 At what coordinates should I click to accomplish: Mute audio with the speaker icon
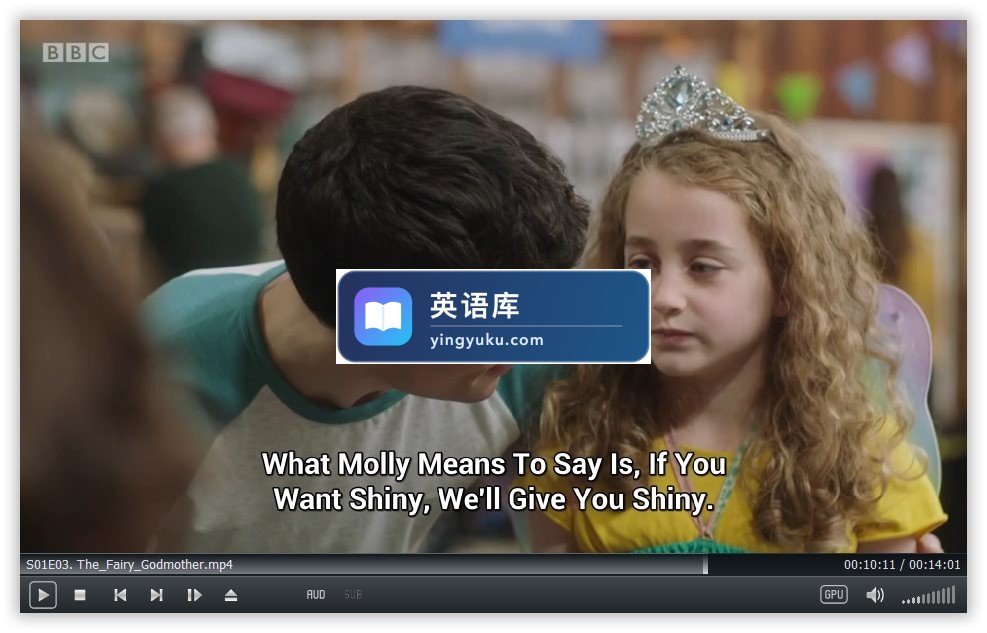pos(875,595)
